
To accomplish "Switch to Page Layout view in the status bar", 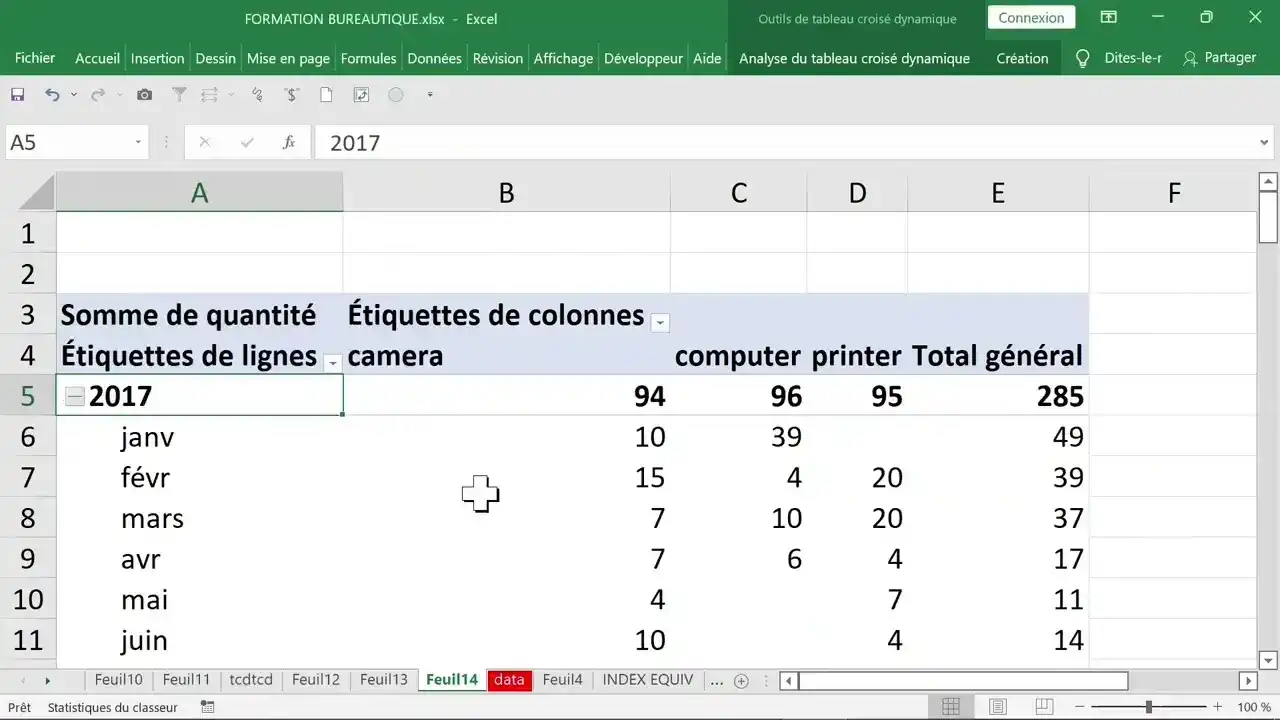I will (x=997, y=707).
